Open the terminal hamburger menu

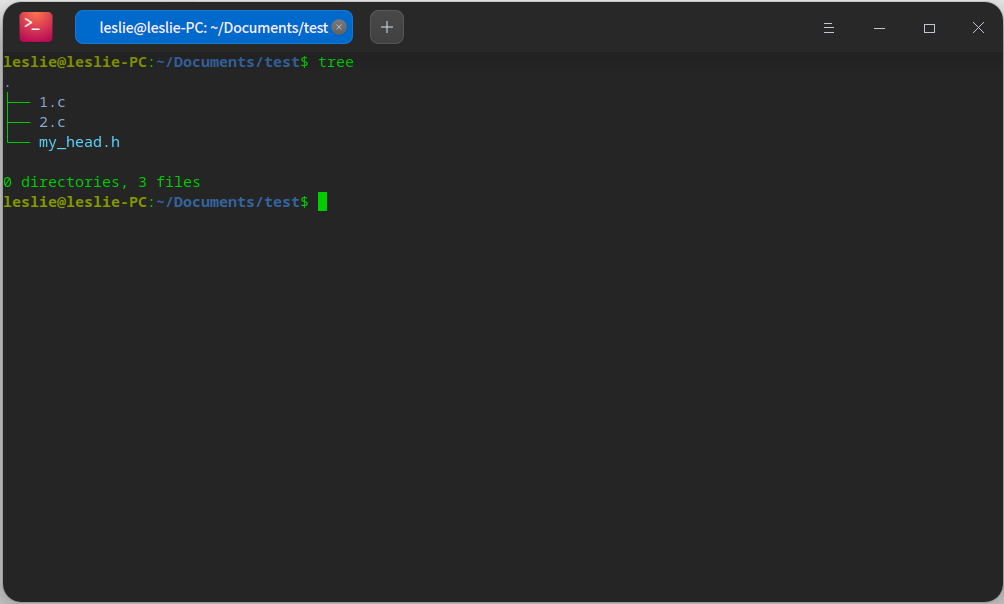(828, 28)
